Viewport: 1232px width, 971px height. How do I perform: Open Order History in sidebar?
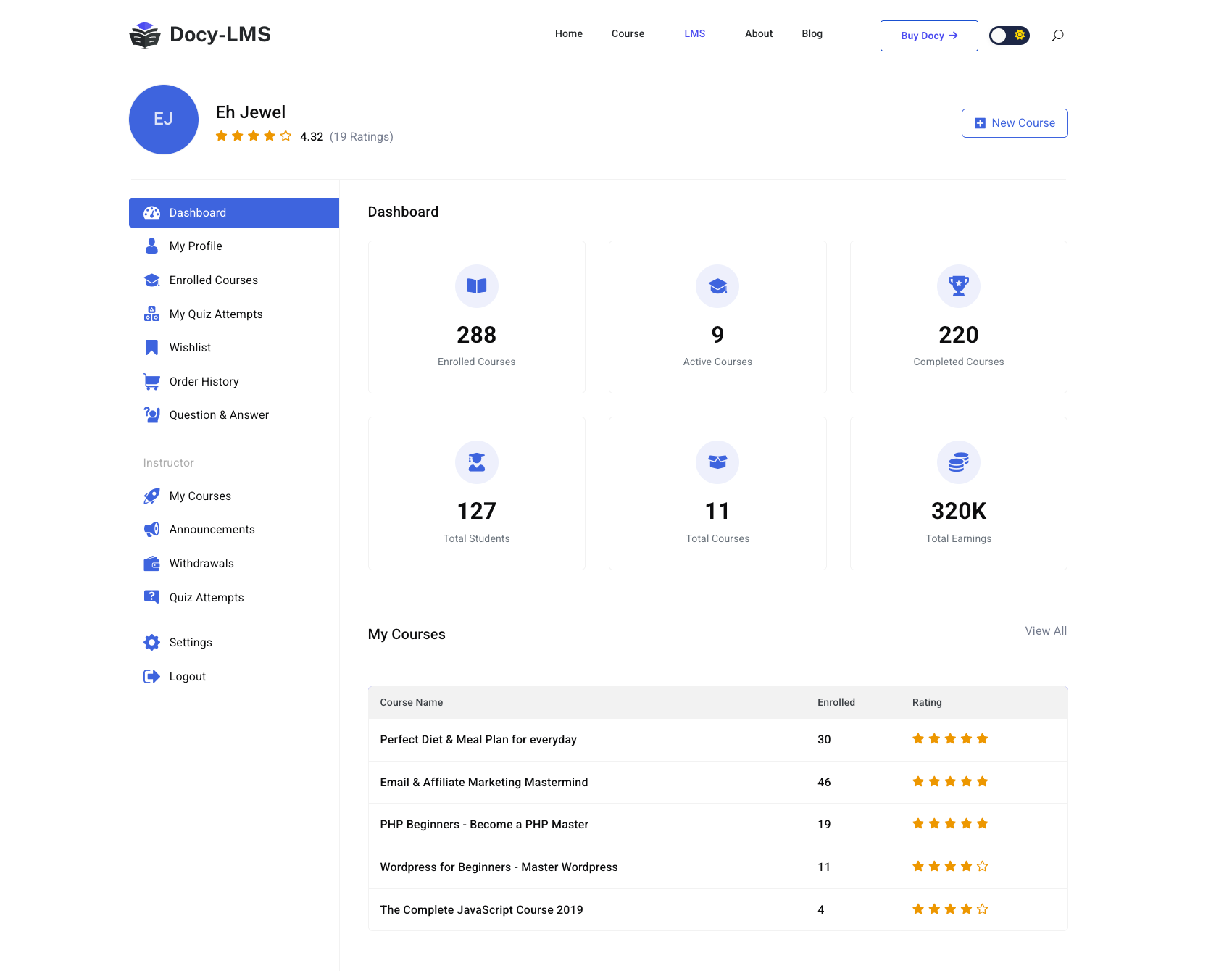click(234, 382)
